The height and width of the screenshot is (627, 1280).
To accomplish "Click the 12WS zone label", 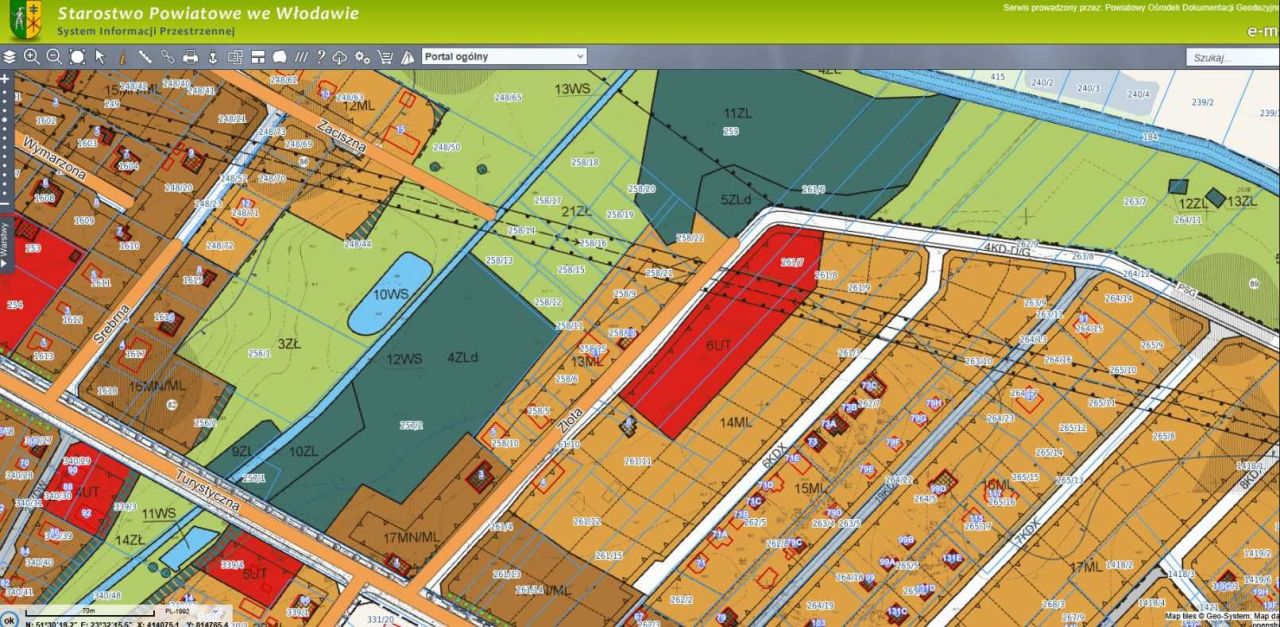I will [406, 358].
